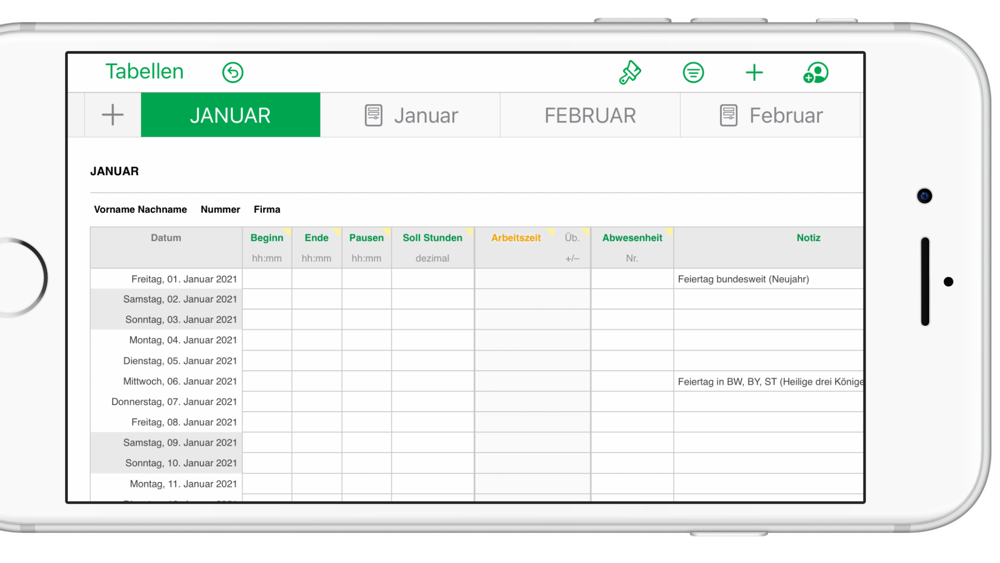The height and width of the screenshot is (563, 1000).
Task: Select date cell Samstag, 09. Januar 2021
Action: pos(166,442)
